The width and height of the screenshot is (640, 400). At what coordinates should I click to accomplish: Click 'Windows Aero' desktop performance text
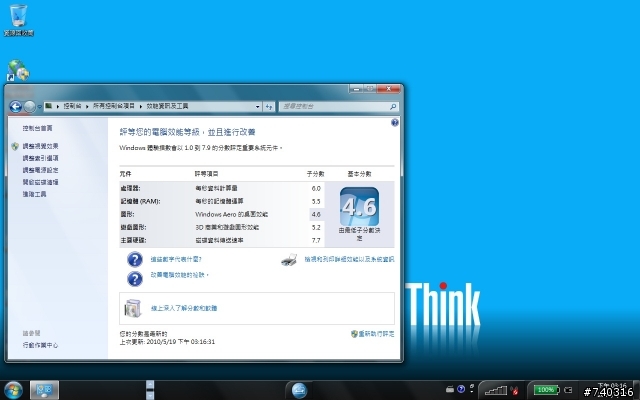231,214
